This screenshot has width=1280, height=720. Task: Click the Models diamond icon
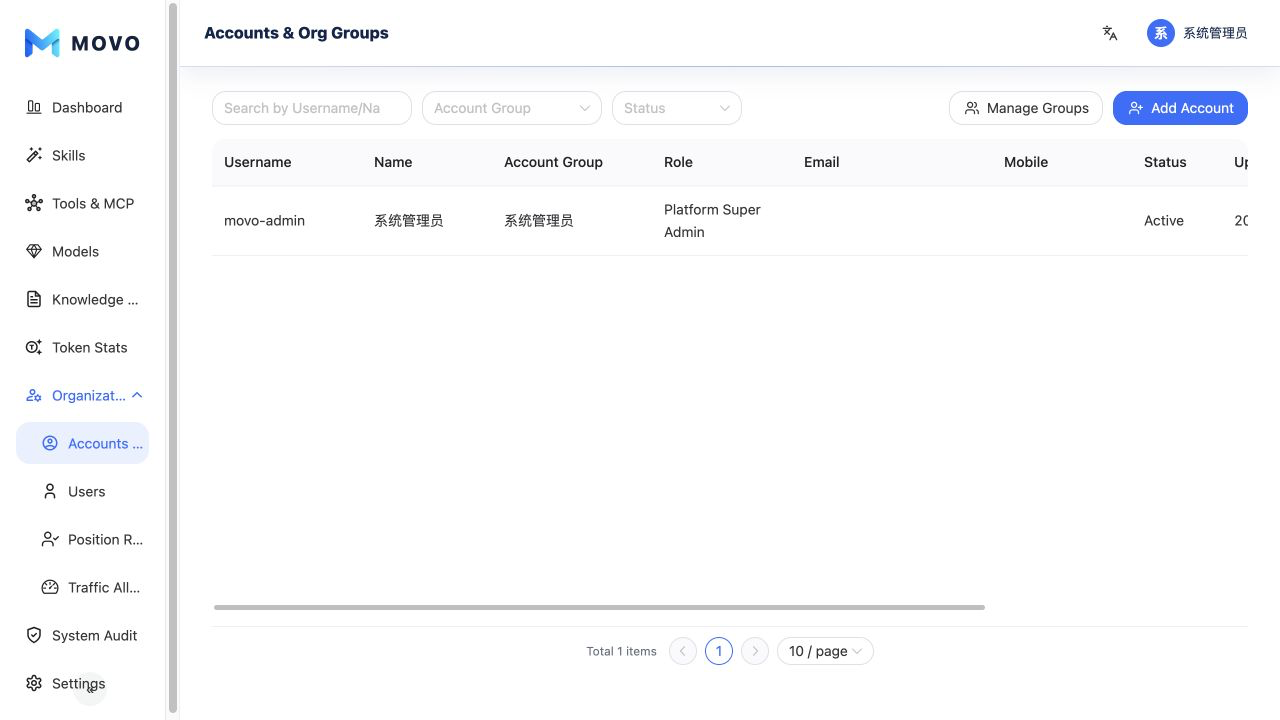point(34,251)
